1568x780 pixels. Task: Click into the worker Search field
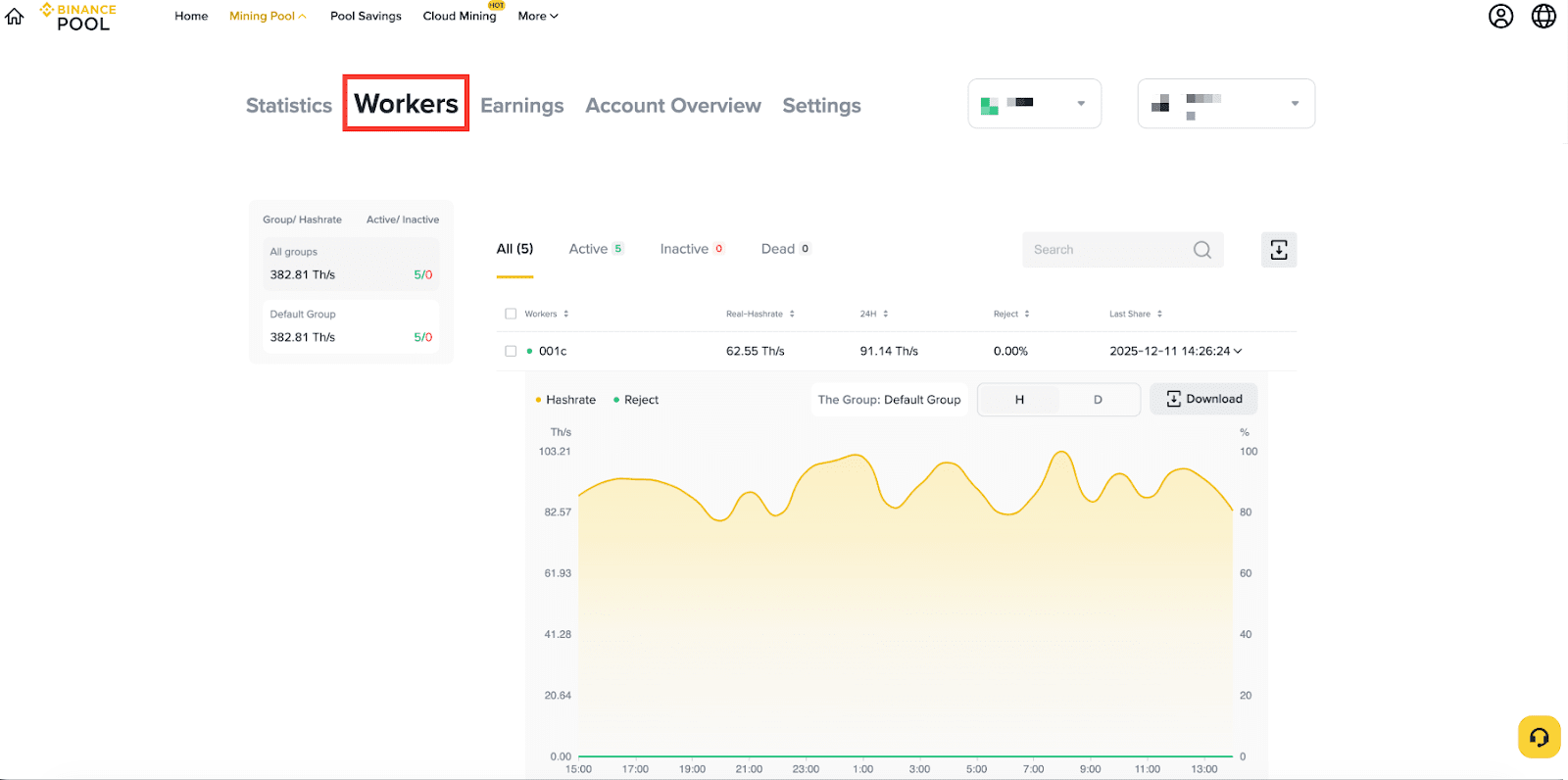click(x=1107, y=250)
